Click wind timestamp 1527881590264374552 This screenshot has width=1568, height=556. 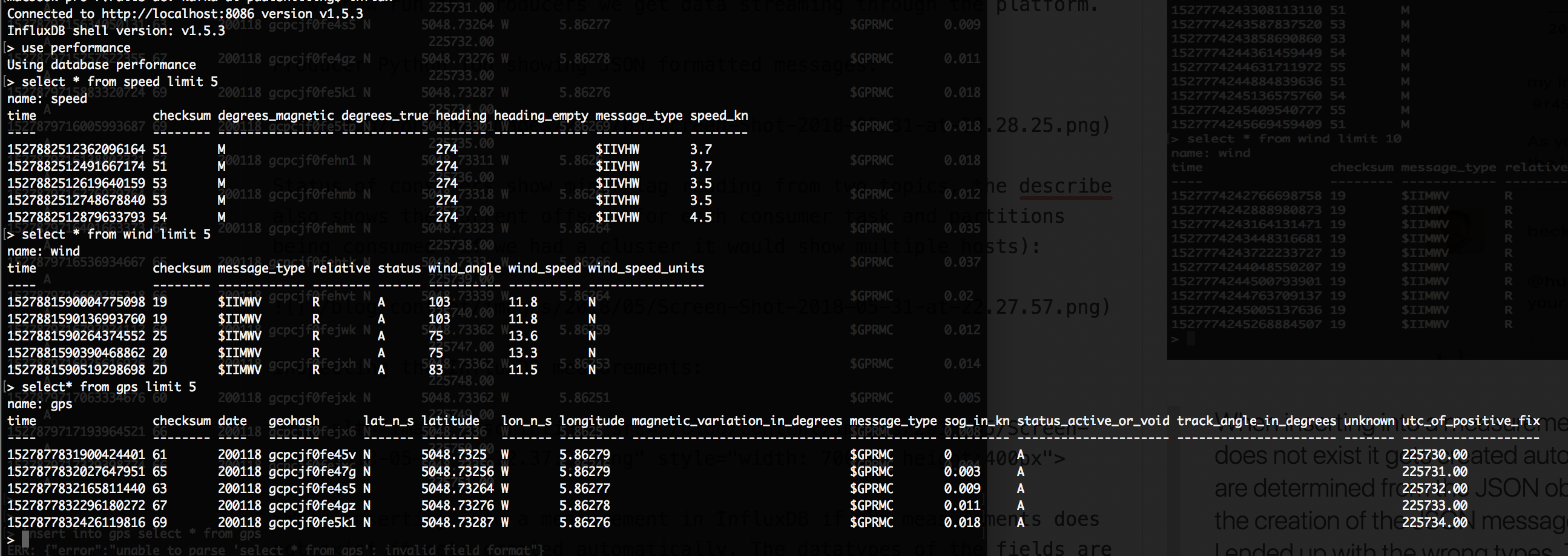pyautogui.click(x=76, y=336)
